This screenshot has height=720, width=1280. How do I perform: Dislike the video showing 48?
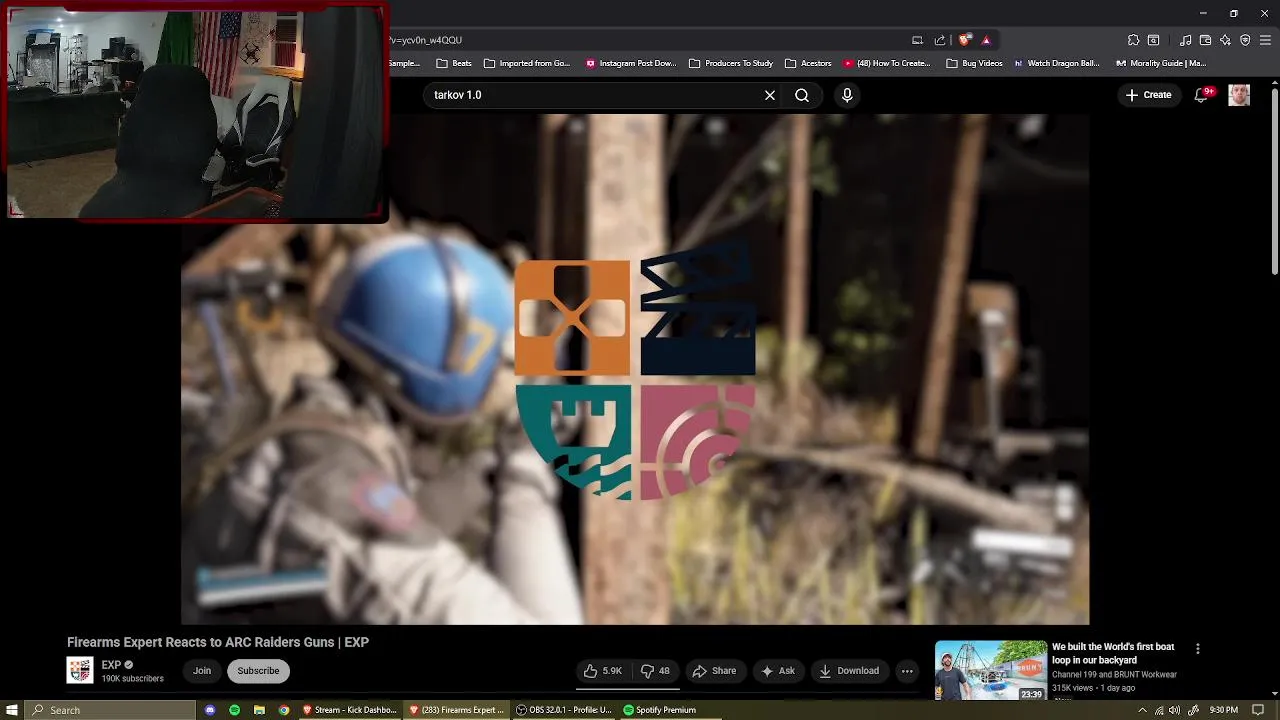655,671
